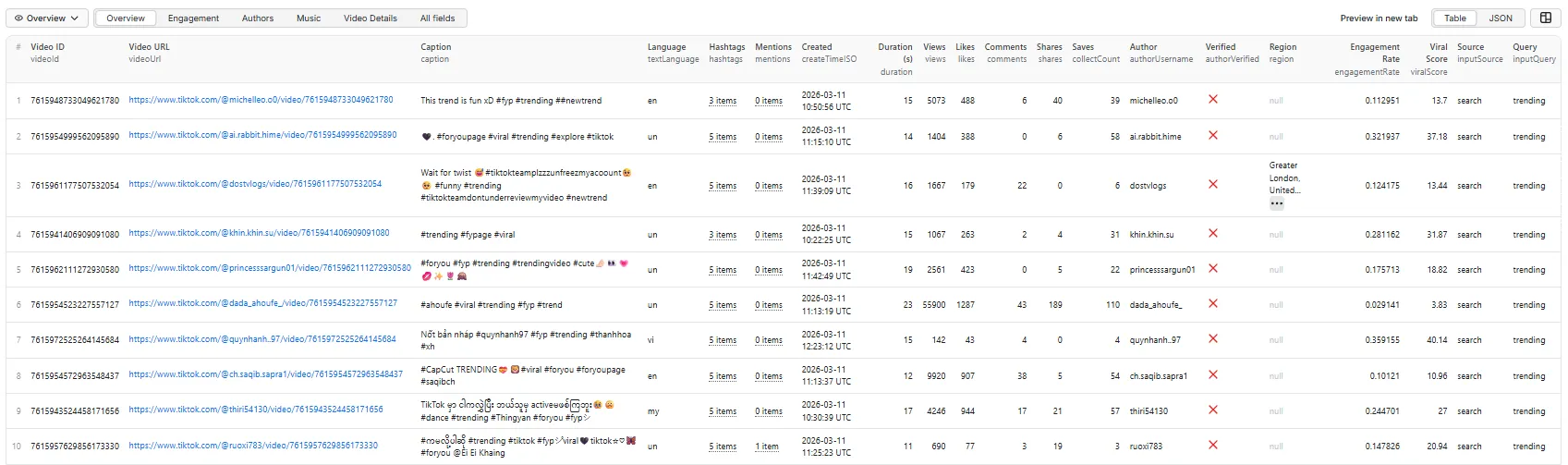Image resolution: width=1568 pixels, height=465 pixels.
Task: Click Preview in new tab
Action: tap(1379, 18)
